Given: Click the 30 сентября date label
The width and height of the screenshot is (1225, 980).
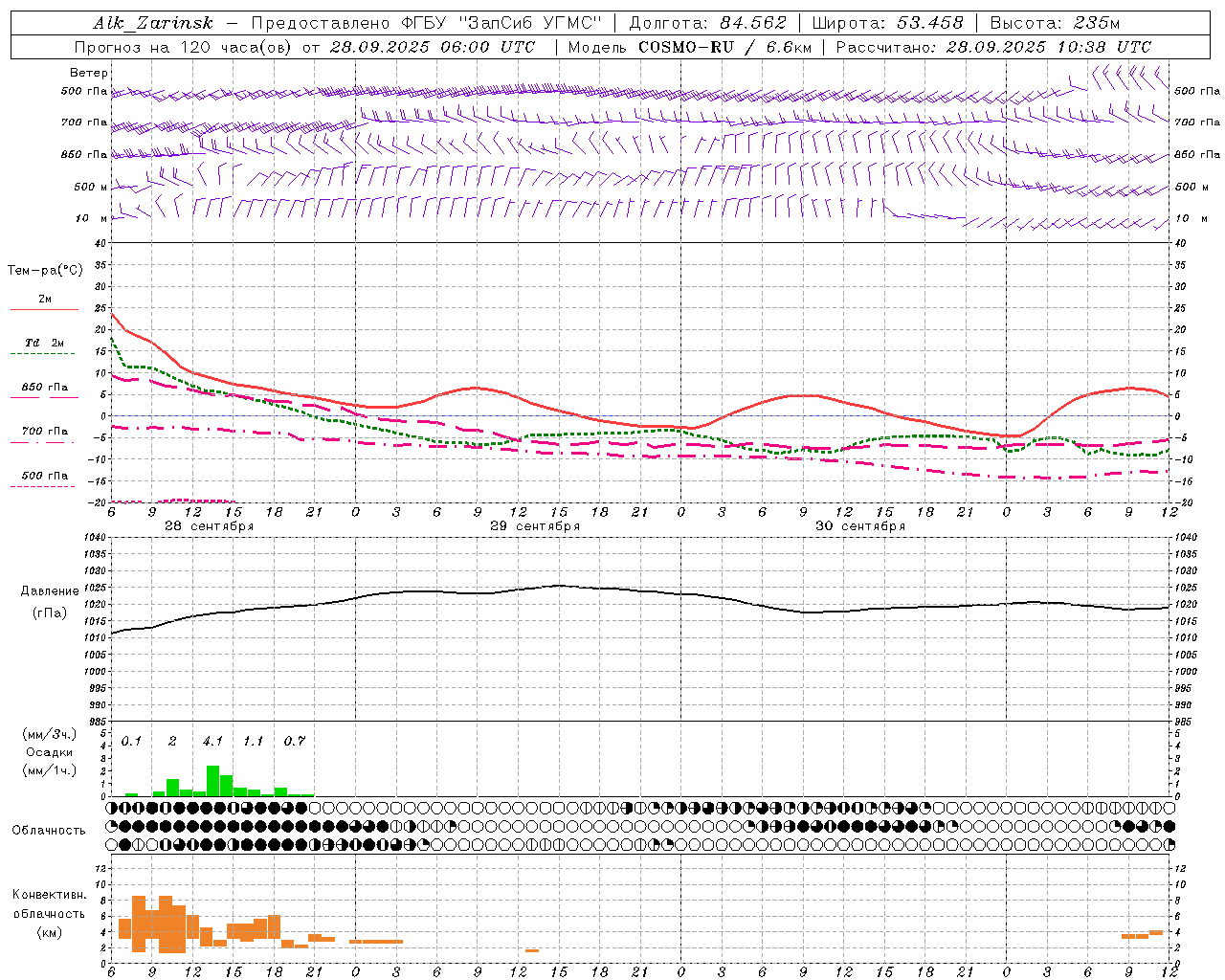Looking at the screenshot, I should coord(860,526).
